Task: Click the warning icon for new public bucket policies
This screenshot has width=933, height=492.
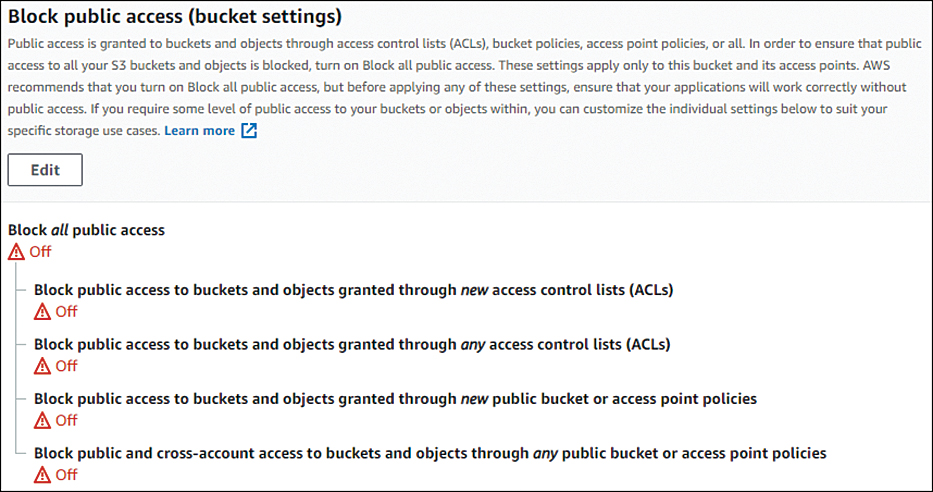Action: [x=42, y=421]
